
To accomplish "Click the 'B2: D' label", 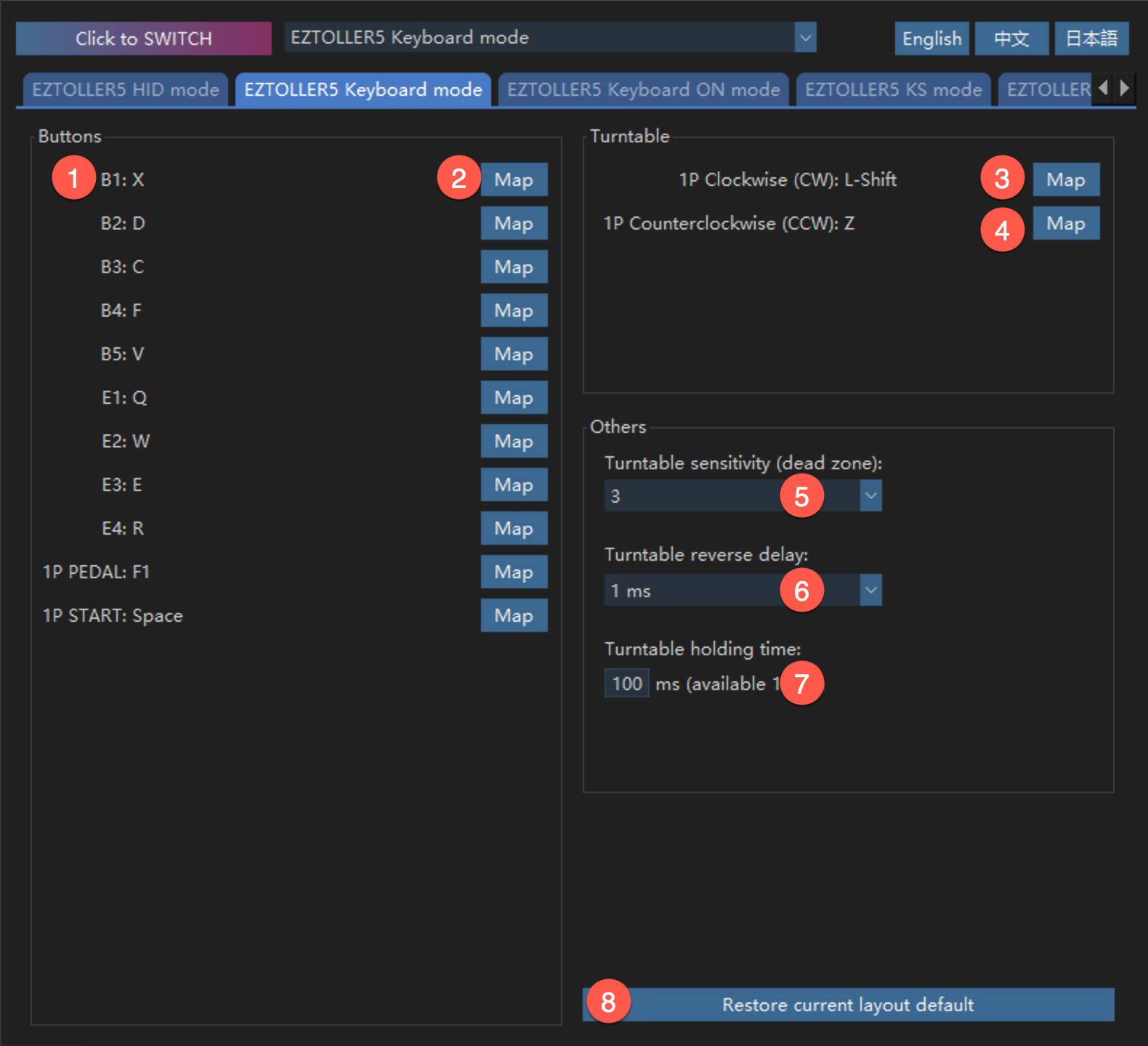I will coord(123,223).
